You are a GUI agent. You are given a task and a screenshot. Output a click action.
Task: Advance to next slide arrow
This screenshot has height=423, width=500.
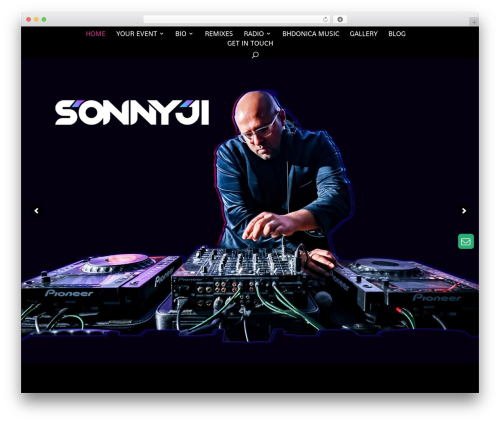coord(464,211)
